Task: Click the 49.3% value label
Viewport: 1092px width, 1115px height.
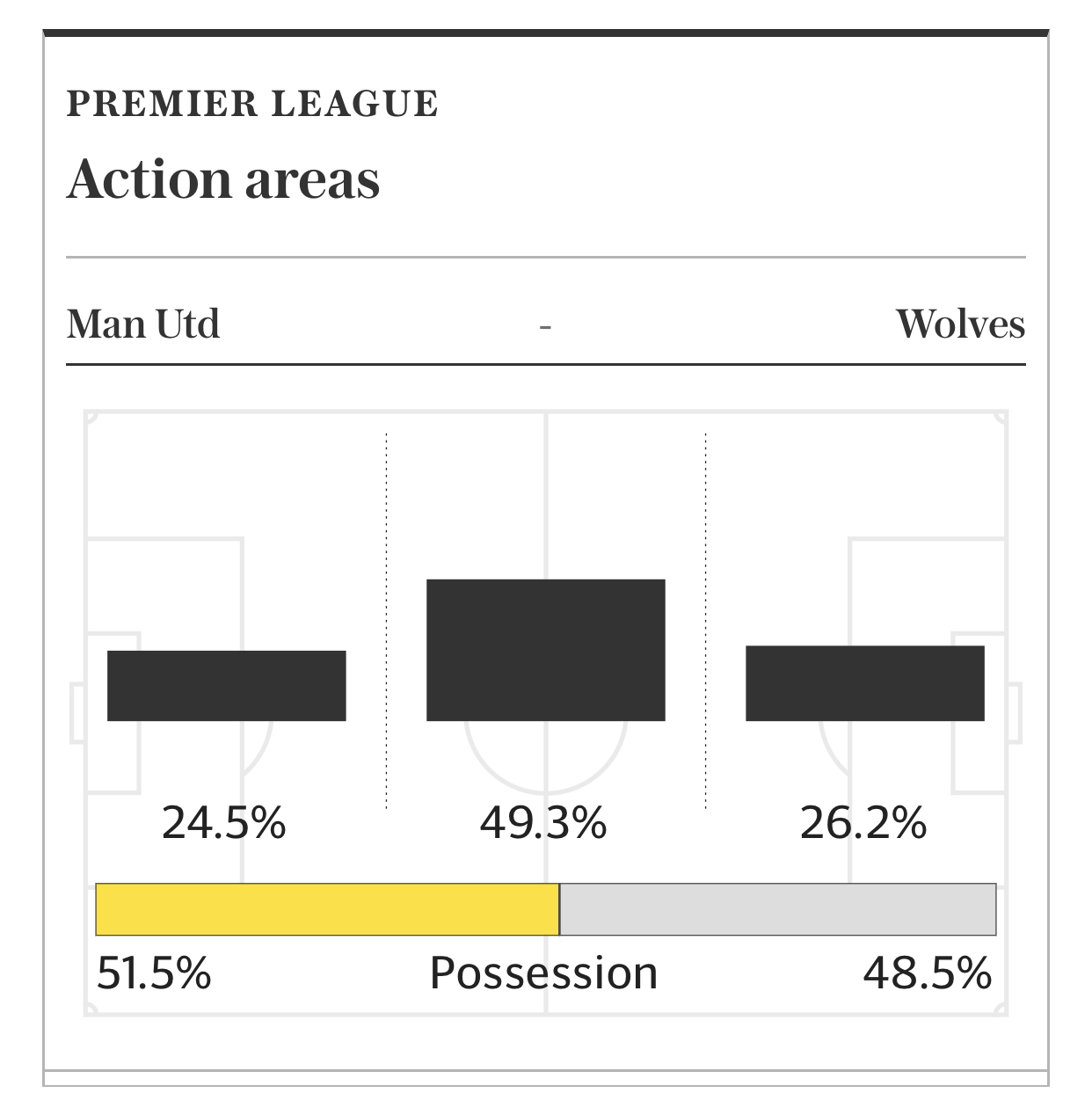Action: 543,823
